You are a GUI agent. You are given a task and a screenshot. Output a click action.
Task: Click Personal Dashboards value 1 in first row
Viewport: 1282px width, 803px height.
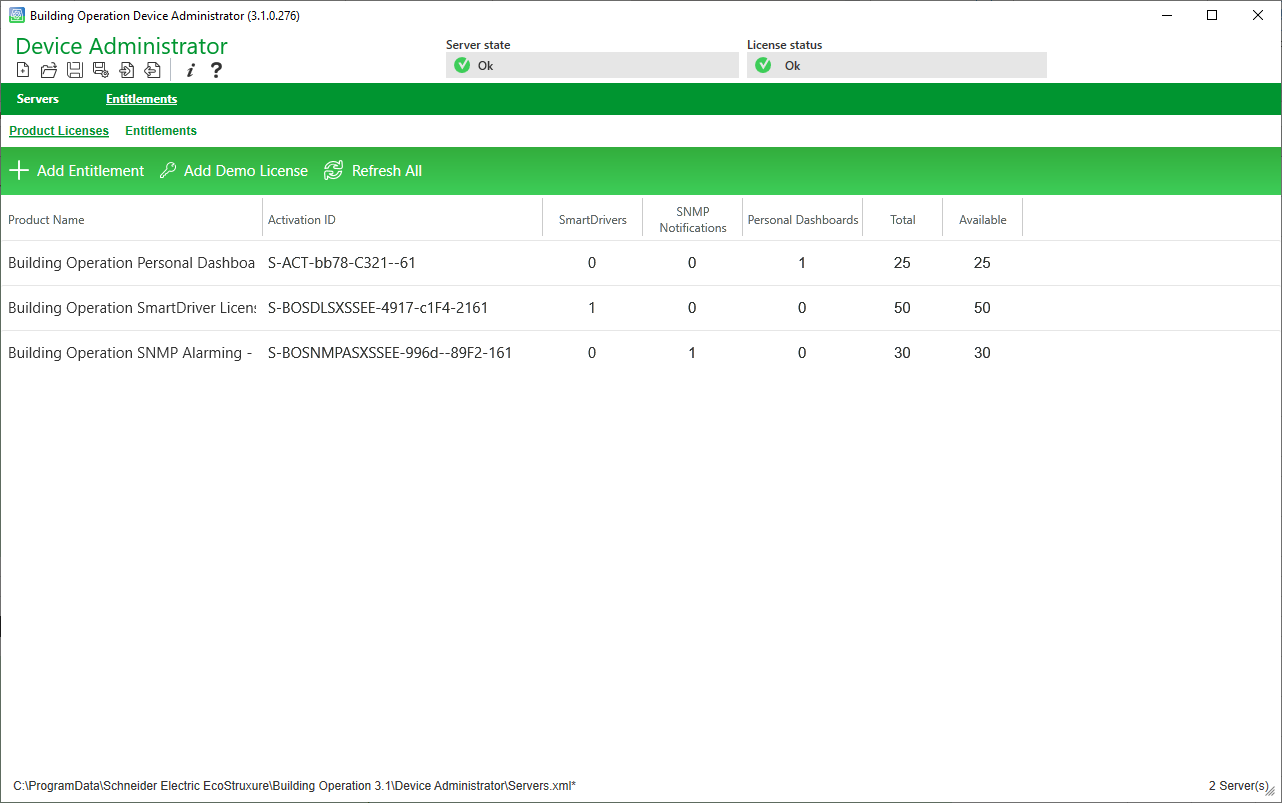[x=802, y=263]
